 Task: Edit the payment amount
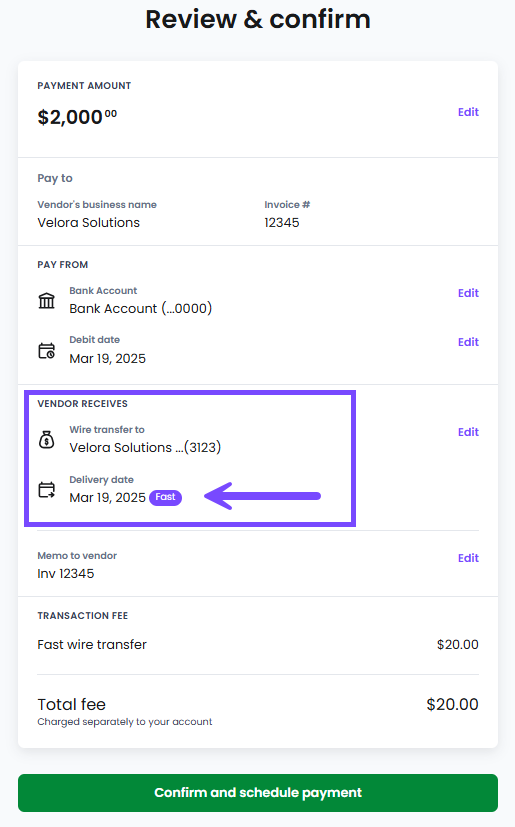pyautogui.click(x=468, y=112)
